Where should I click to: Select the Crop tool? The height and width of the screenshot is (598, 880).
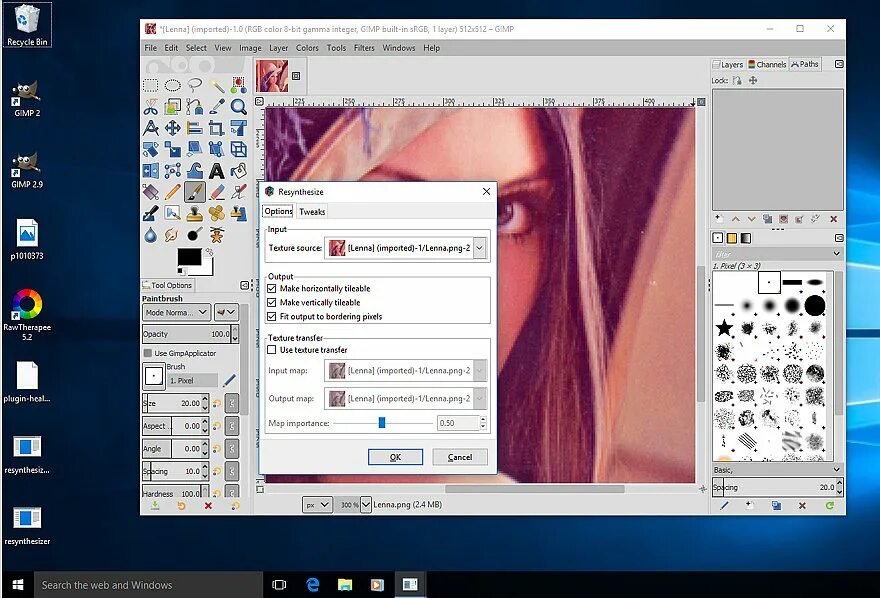[217, 128]
